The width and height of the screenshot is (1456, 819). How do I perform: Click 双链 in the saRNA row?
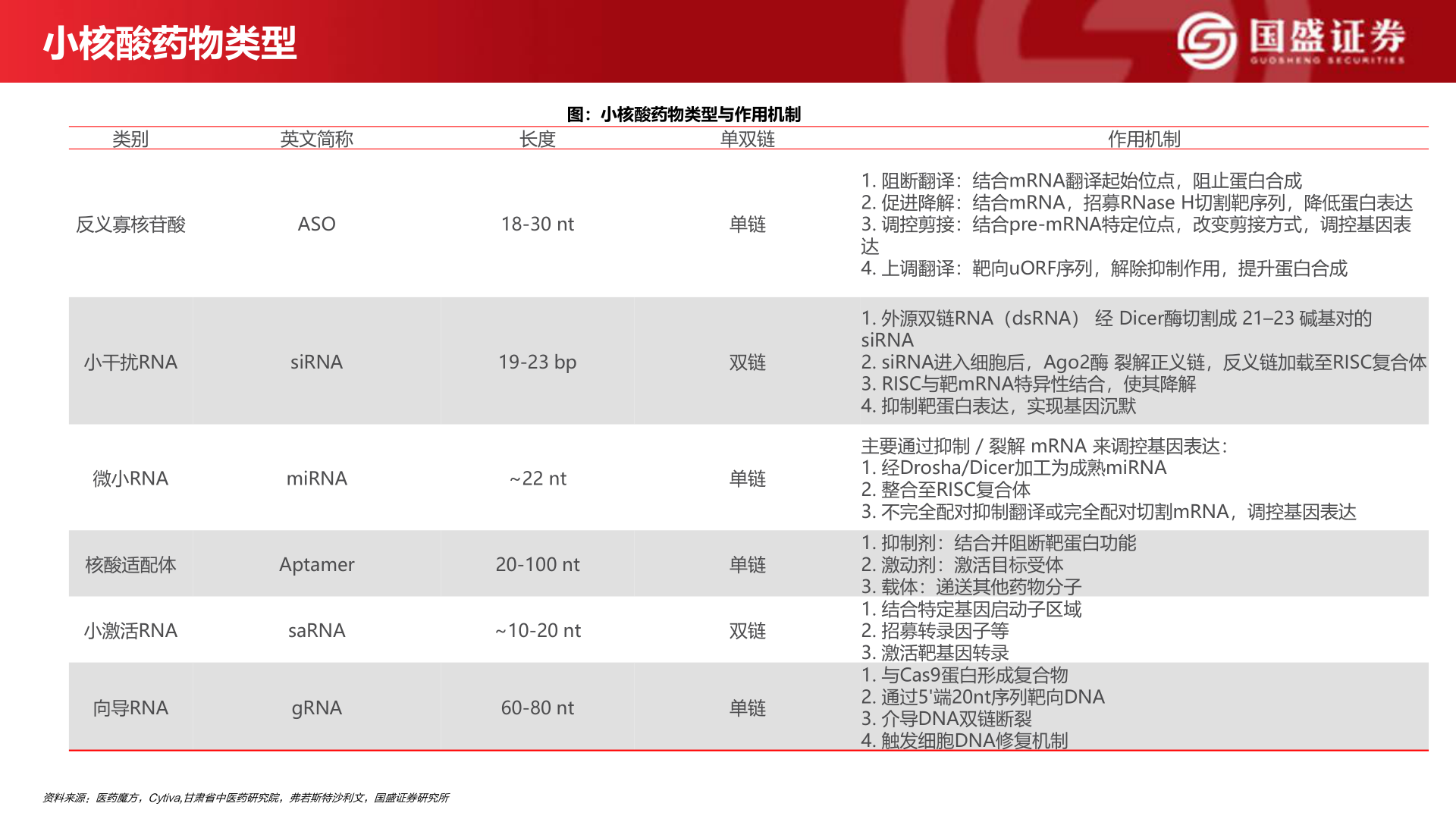[x=748, y=631]
